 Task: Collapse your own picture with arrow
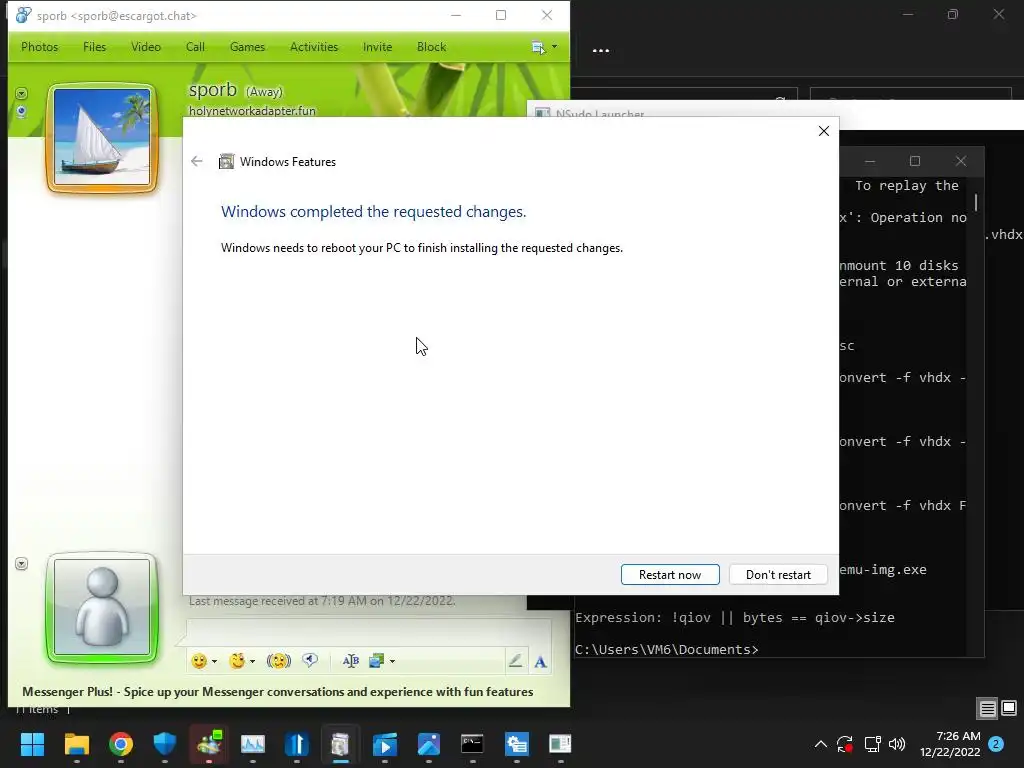(22, 564)
